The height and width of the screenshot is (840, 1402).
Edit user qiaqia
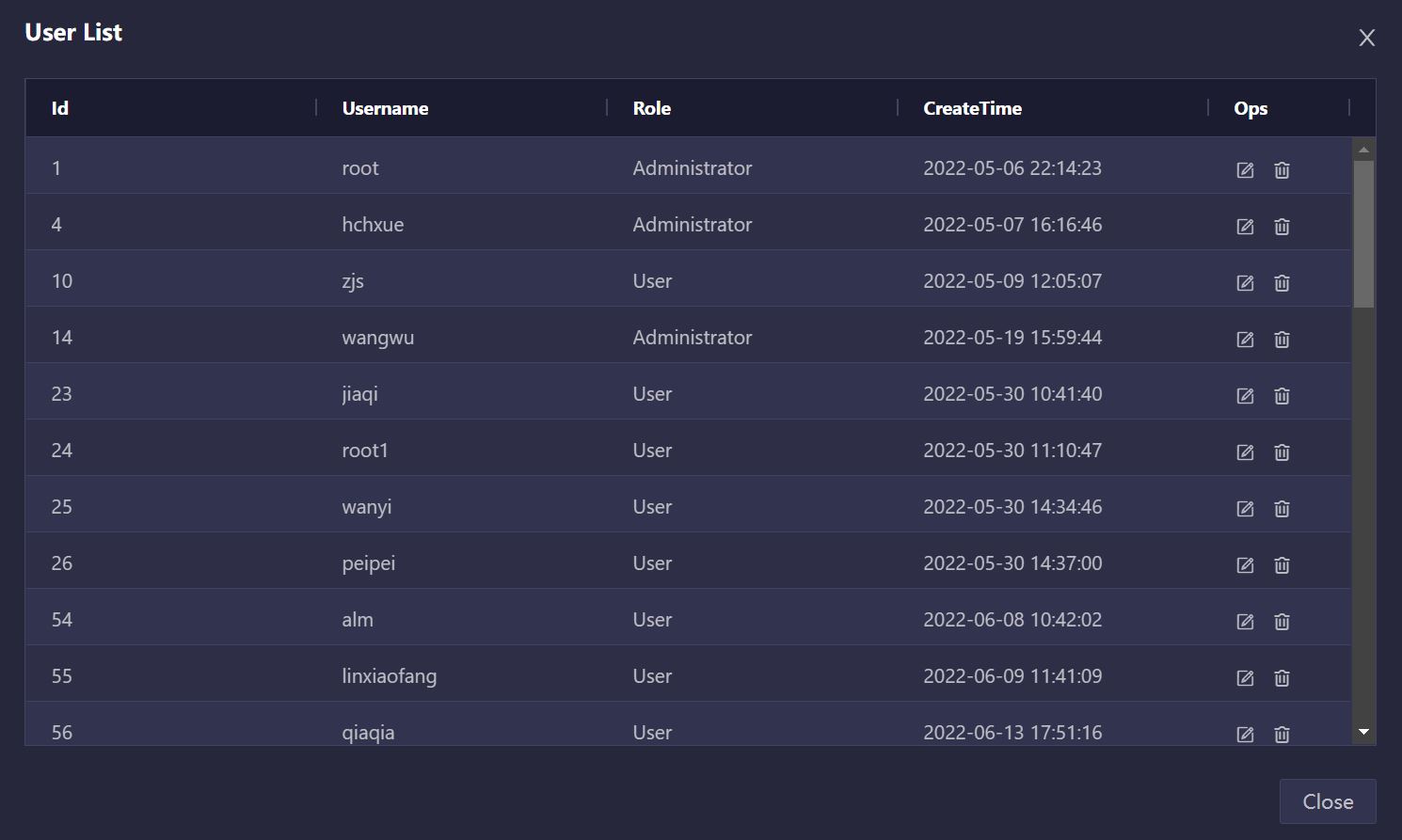point(1245,735)
